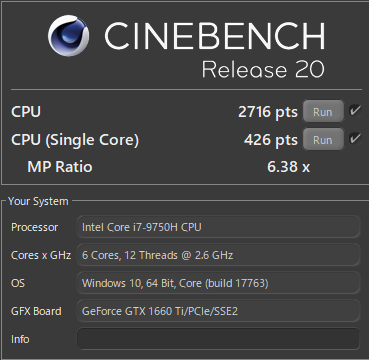Run the multi-core CPU benchmark

pos(323,112)
